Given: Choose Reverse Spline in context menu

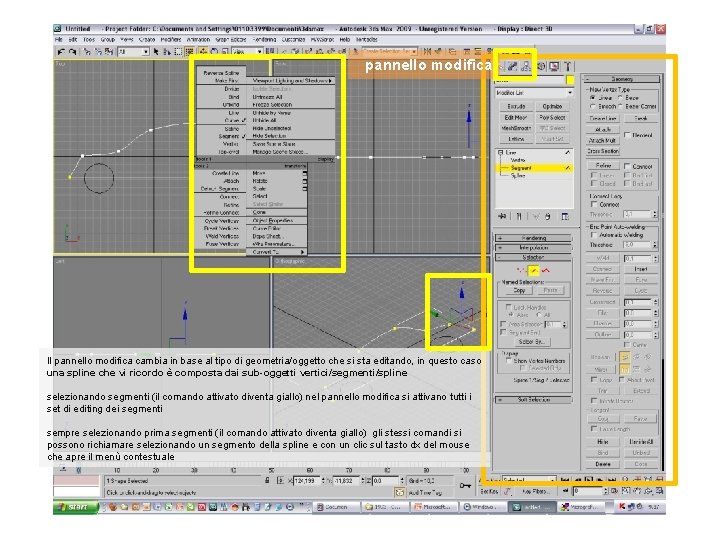Looking at the screenshot, I should click(x=221, y=73).
